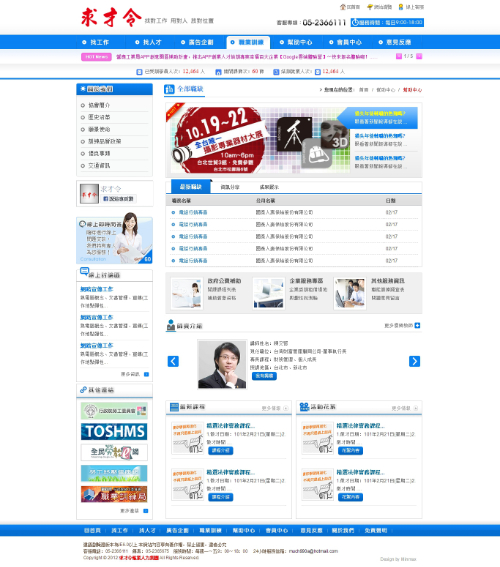Screen dimensions: 500x567
Task: Show the next lecturer with the right arrow
Action: coord(414,361)
